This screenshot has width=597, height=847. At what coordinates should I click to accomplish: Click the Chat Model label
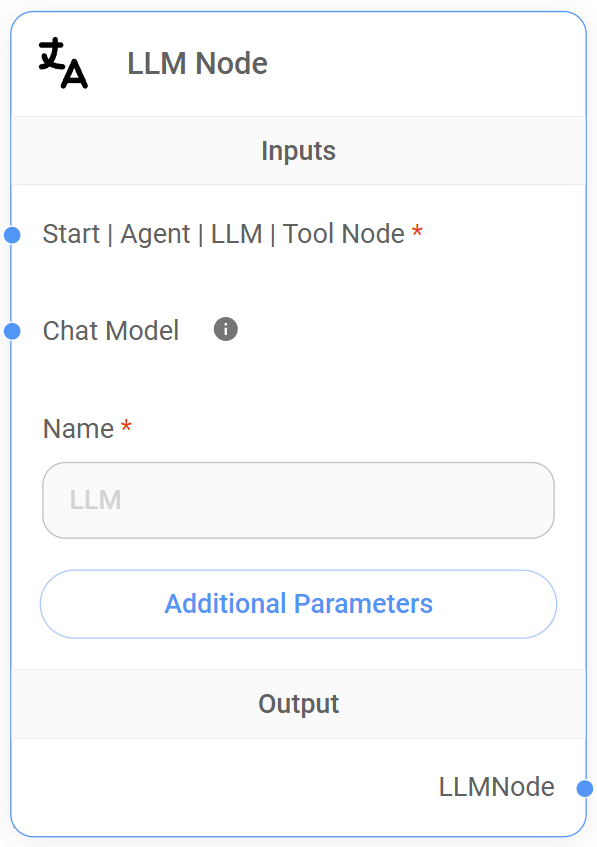point(111,331)
